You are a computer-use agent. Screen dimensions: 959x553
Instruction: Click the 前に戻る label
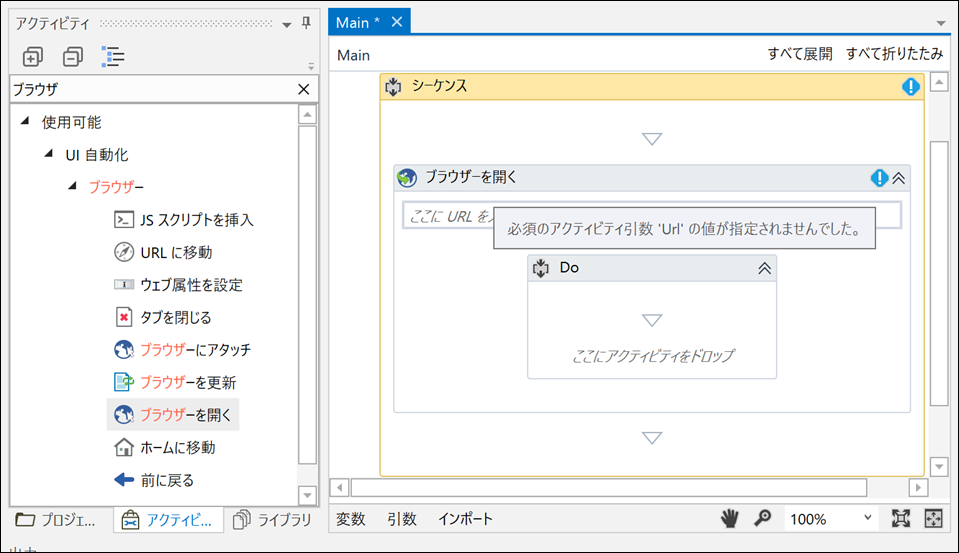coord(167,480)
